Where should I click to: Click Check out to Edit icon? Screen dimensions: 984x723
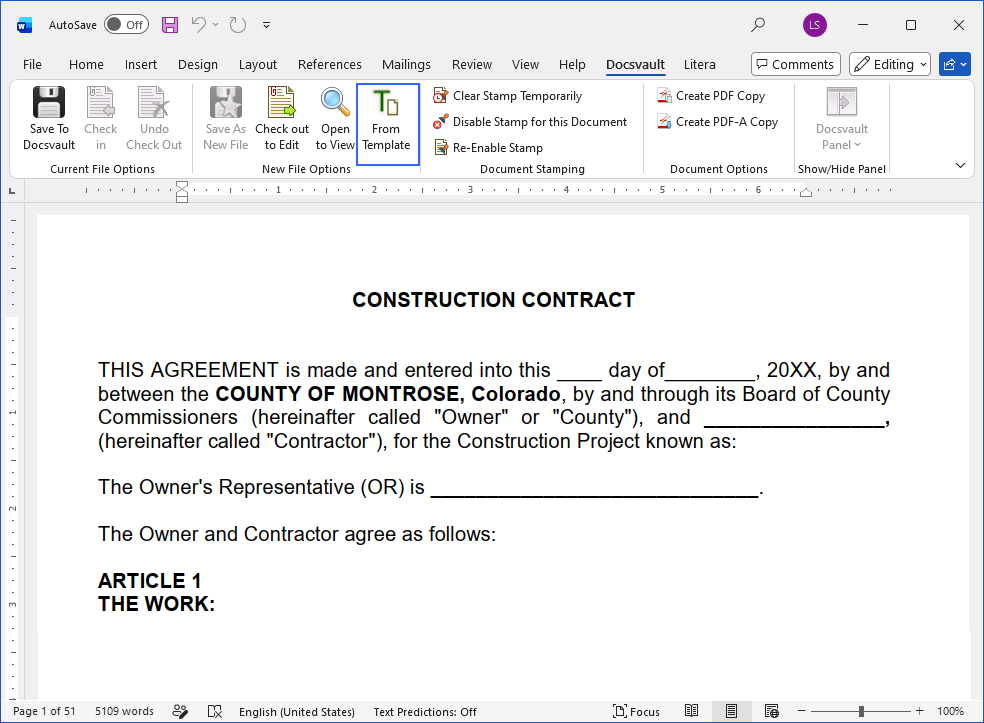282,102
